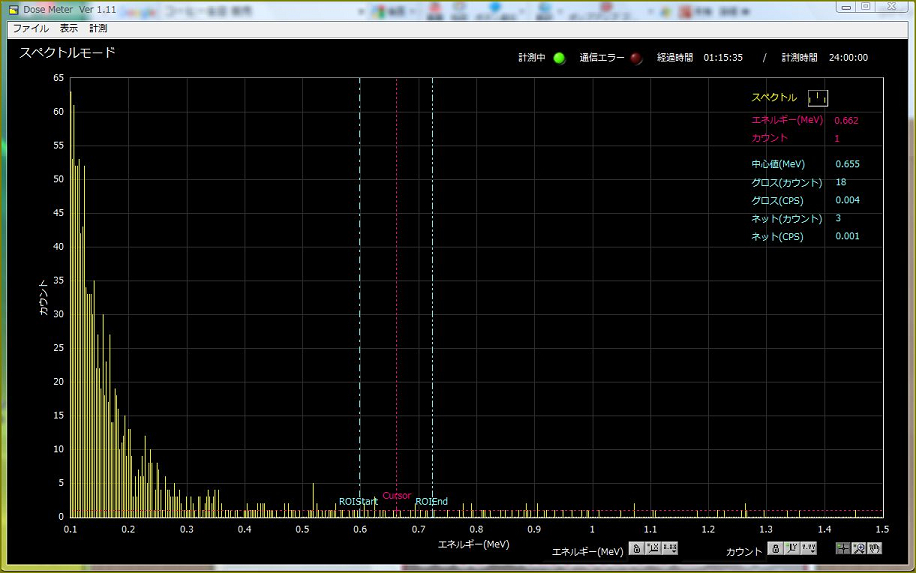Toggle the count axis lock icon
Viewport: 916px width, 573px height.
[x=775, y=548]
